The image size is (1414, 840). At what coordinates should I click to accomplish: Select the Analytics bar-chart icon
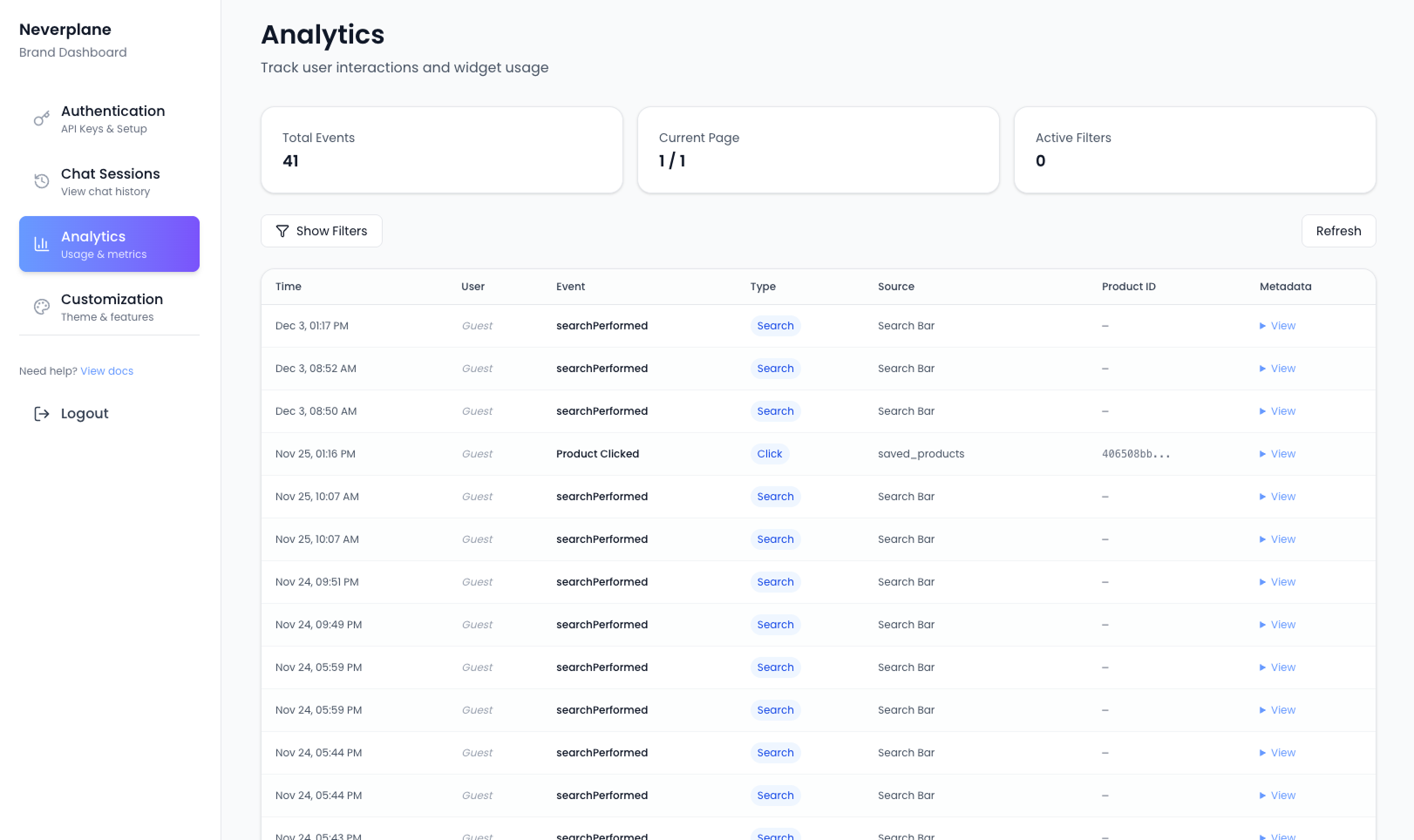41,244
